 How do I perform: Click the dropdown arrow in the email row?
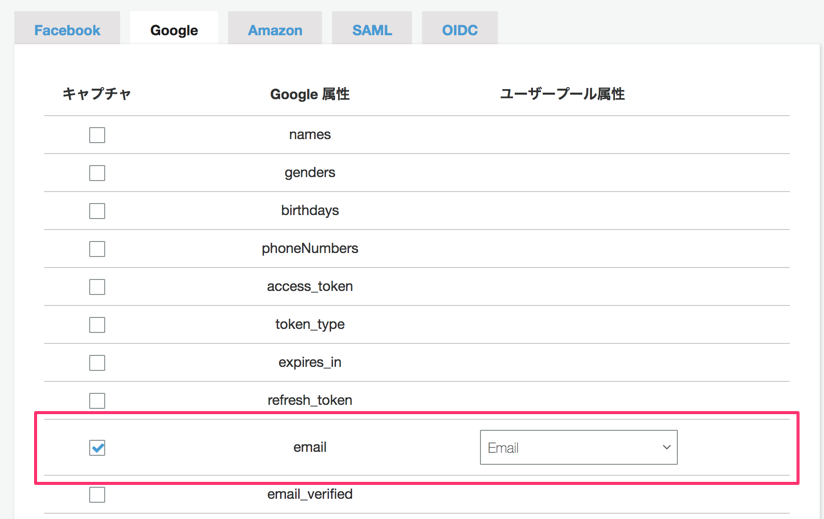pyautogui.click(x=666, y=448)
